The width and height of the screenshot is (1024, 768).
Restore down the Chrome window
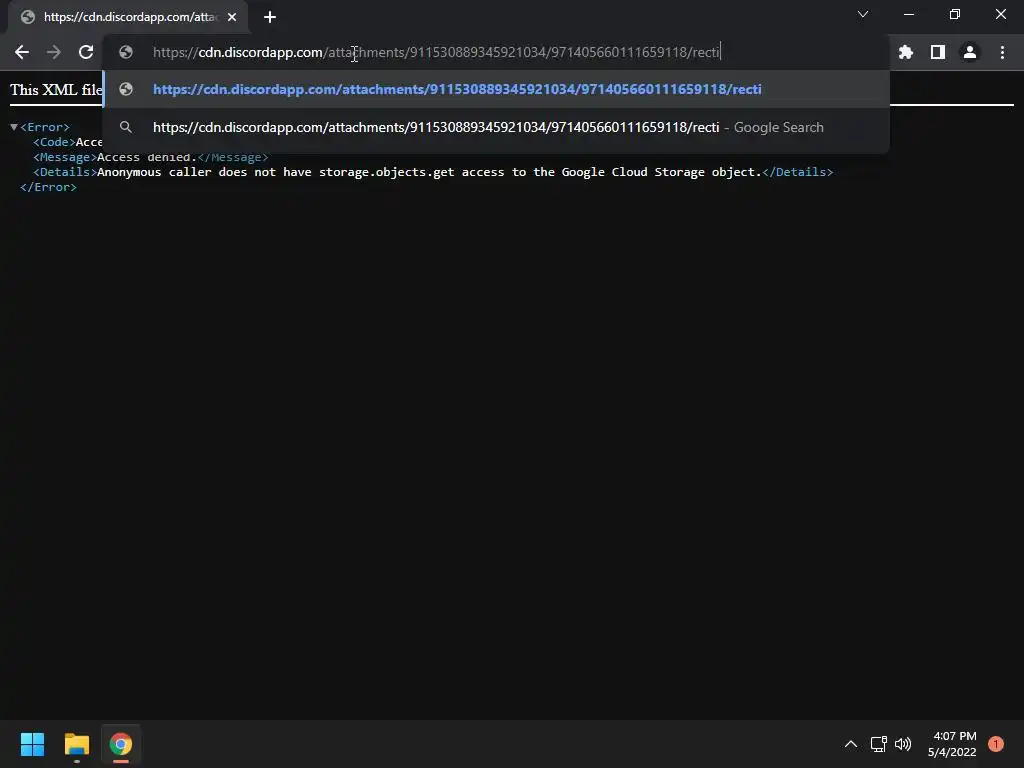coord(955,14)
